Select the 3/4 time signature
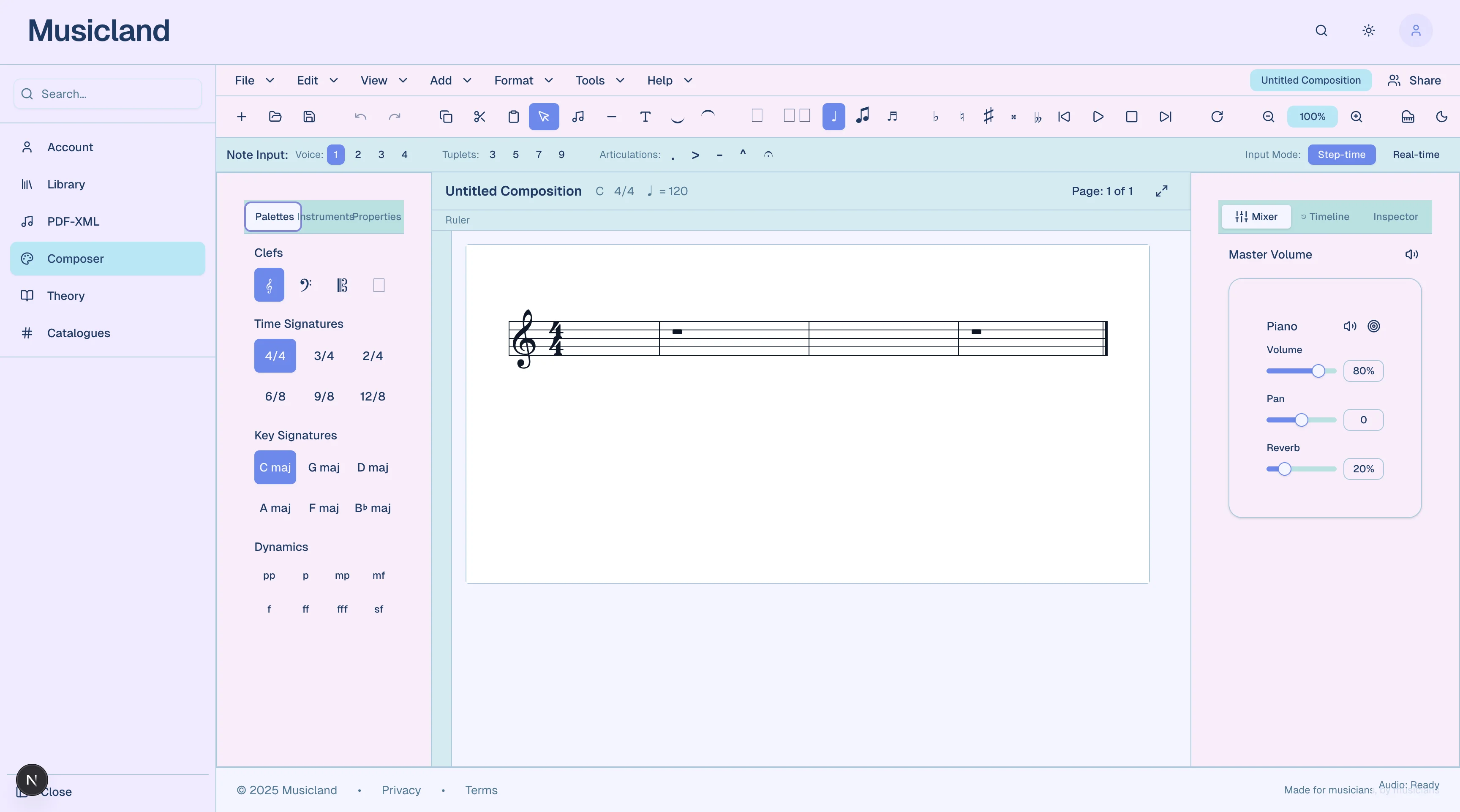 (x=324, y=356)
